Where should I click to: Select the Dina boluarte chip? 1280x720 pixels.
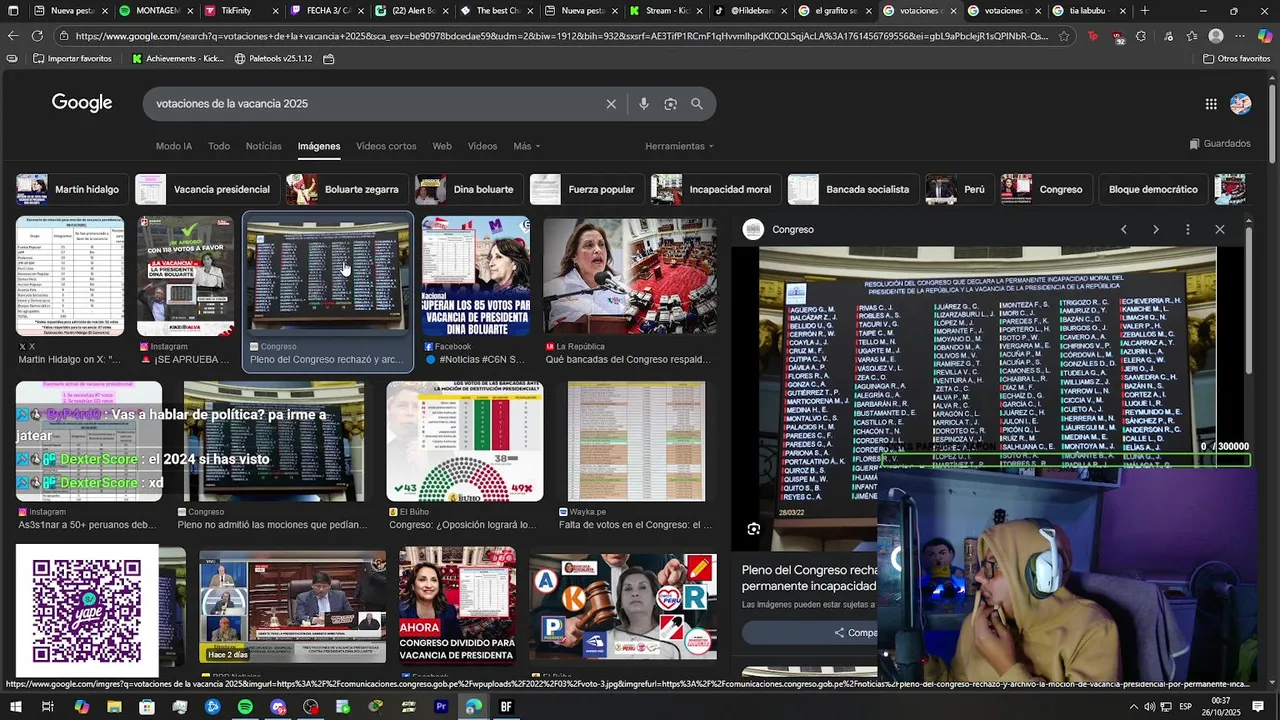pos(468,189)
